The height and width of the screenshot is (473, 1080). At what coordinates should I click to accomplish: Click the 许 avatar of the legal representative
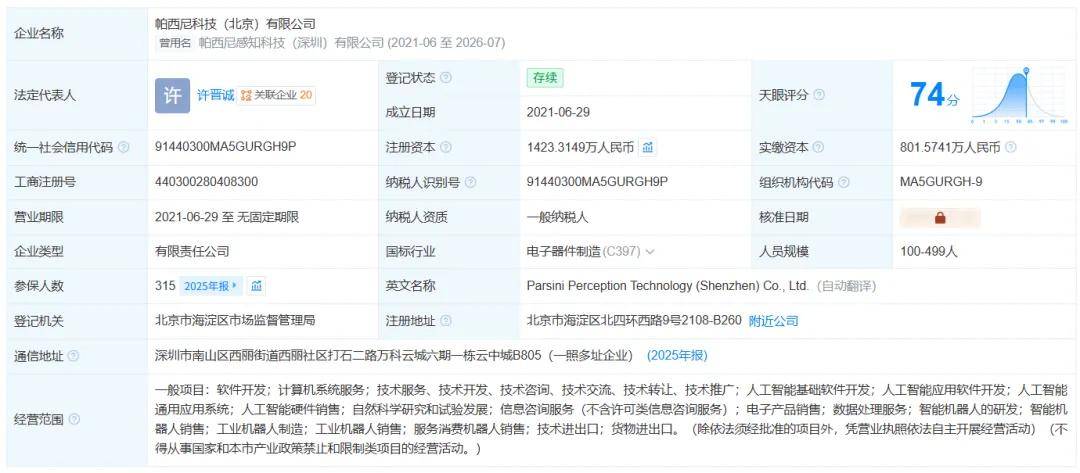click(x=172, y=95)
